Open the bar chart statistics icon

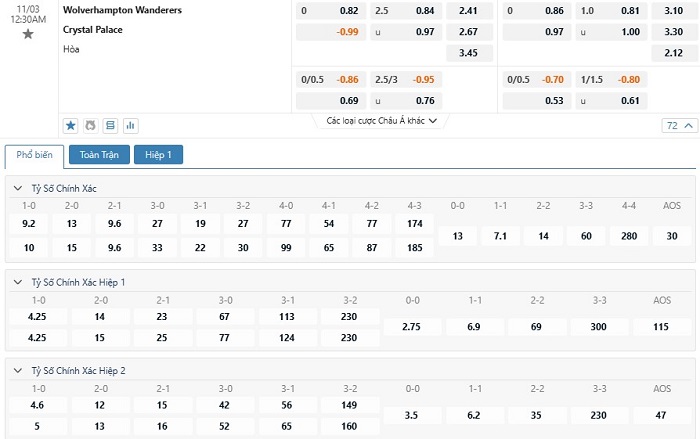130,125
